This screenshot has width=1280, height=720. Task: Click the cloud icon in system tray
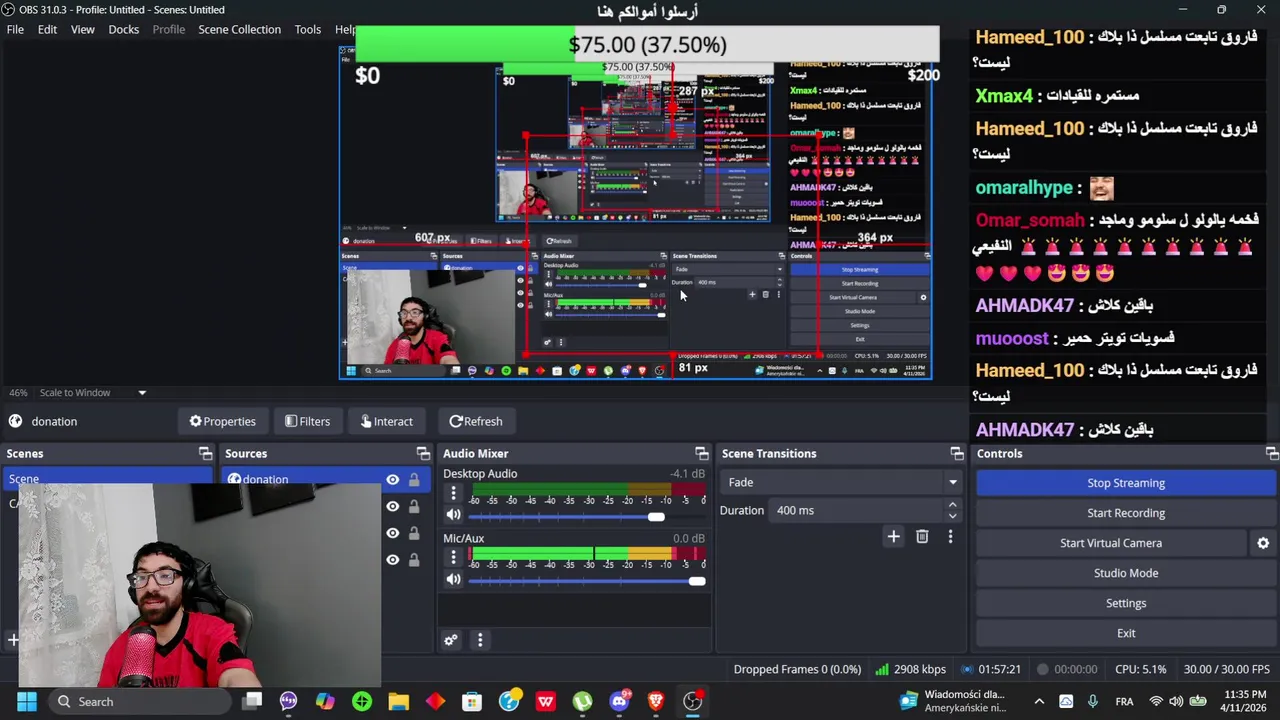pos(1066,701)
